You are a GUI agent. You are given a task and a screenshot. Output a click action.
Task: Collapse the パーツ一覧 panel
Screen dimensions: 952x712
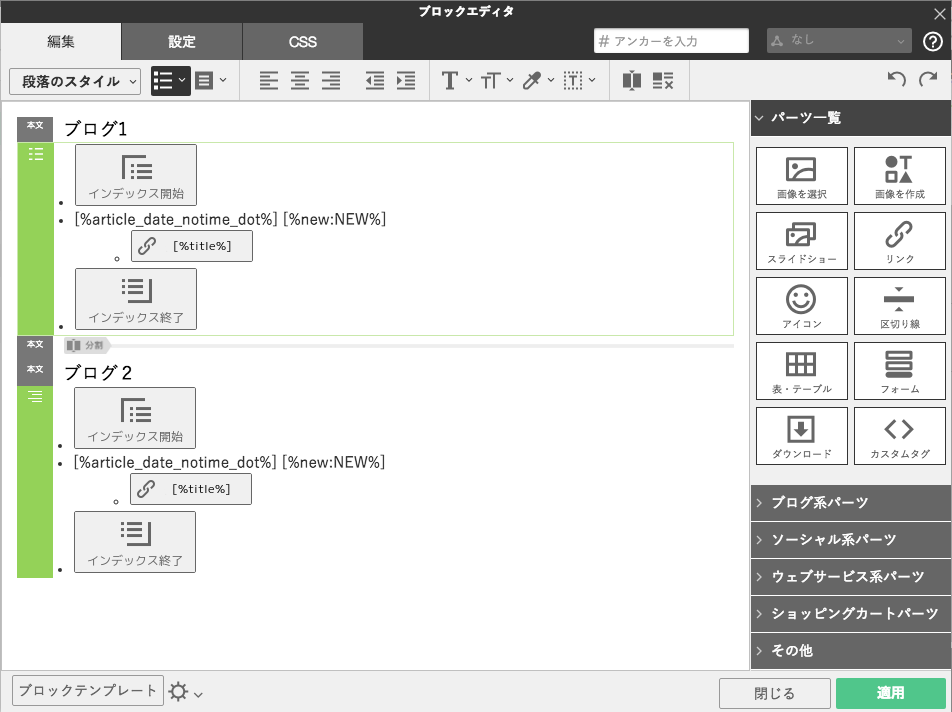click(851, 118)
